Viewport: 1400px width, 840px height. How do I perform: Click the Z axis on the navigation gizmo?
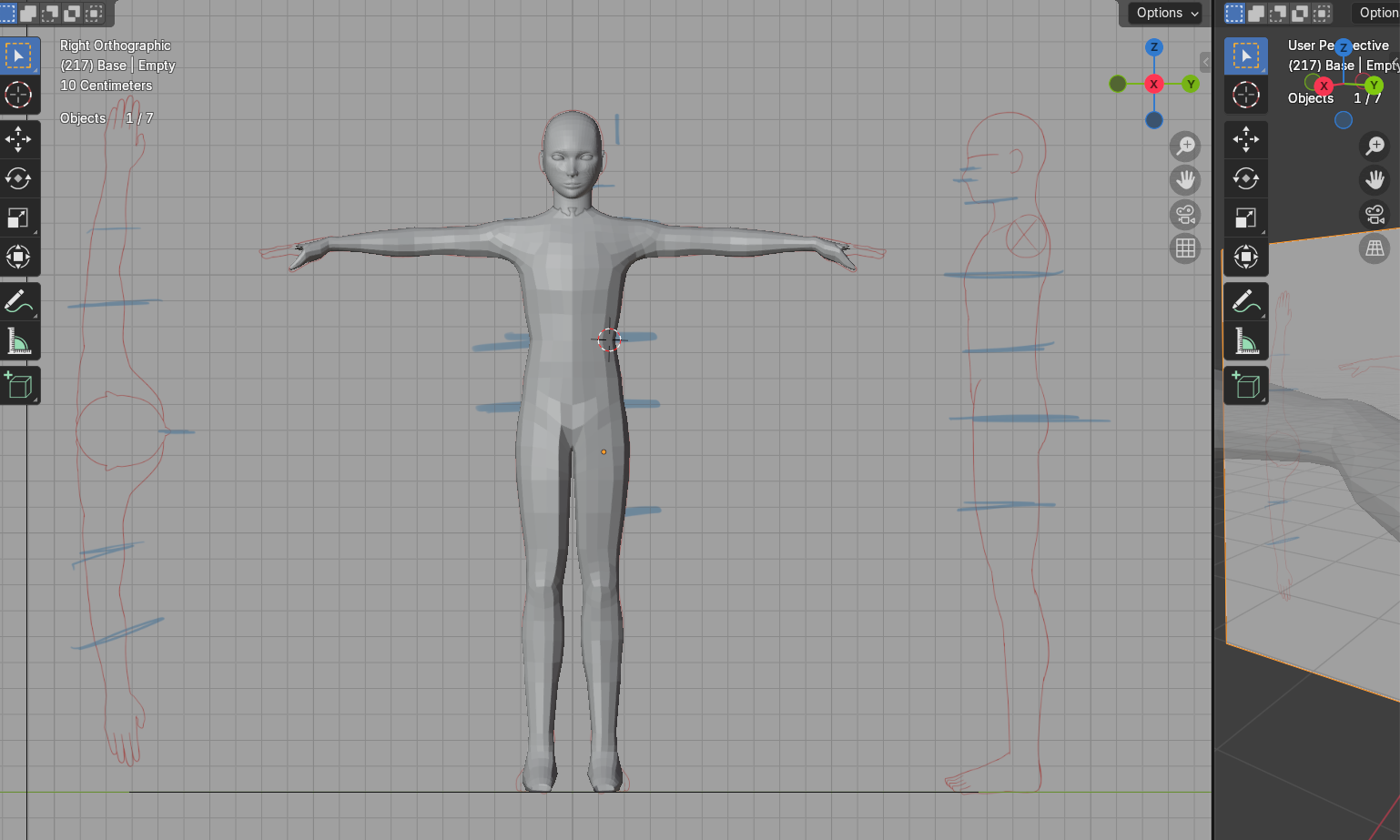1154,47
